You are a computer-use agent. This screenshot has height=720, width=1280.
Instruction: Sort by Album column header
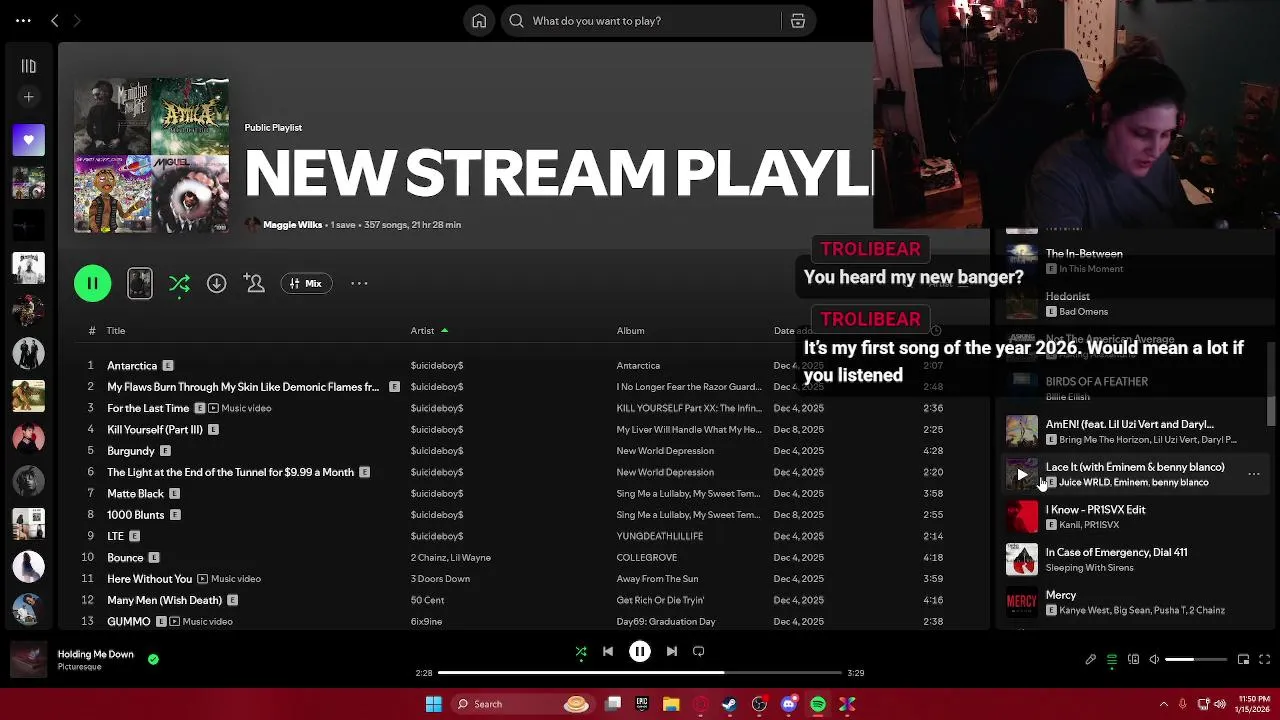[630, 330]
